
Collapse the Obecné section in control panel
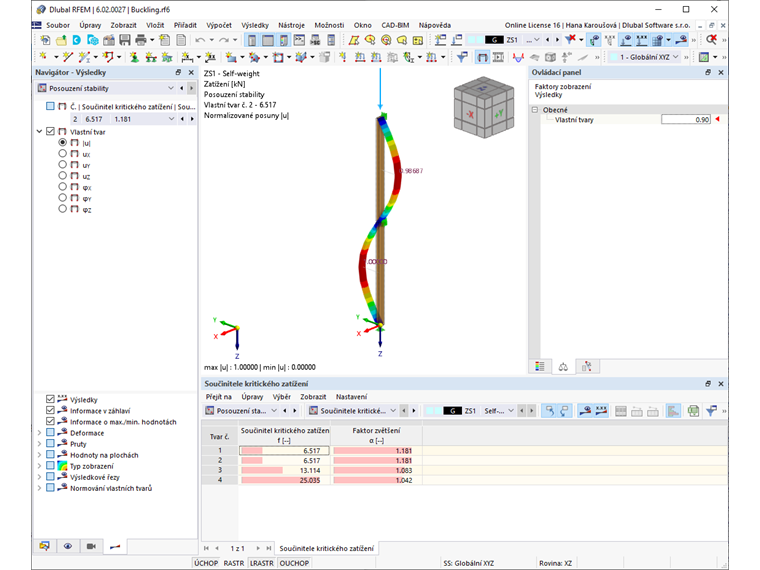pos(535,110)
